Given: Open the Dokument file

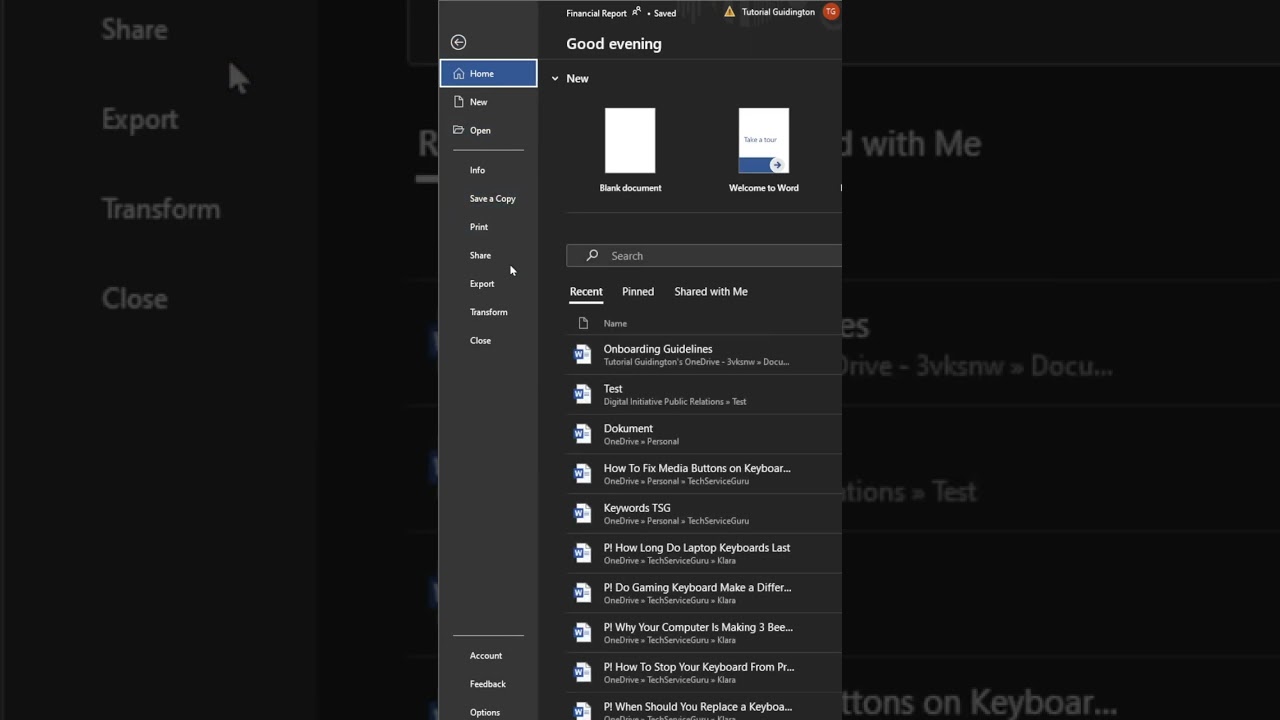Looking at the screenshot, I should [x=704, y=434].
